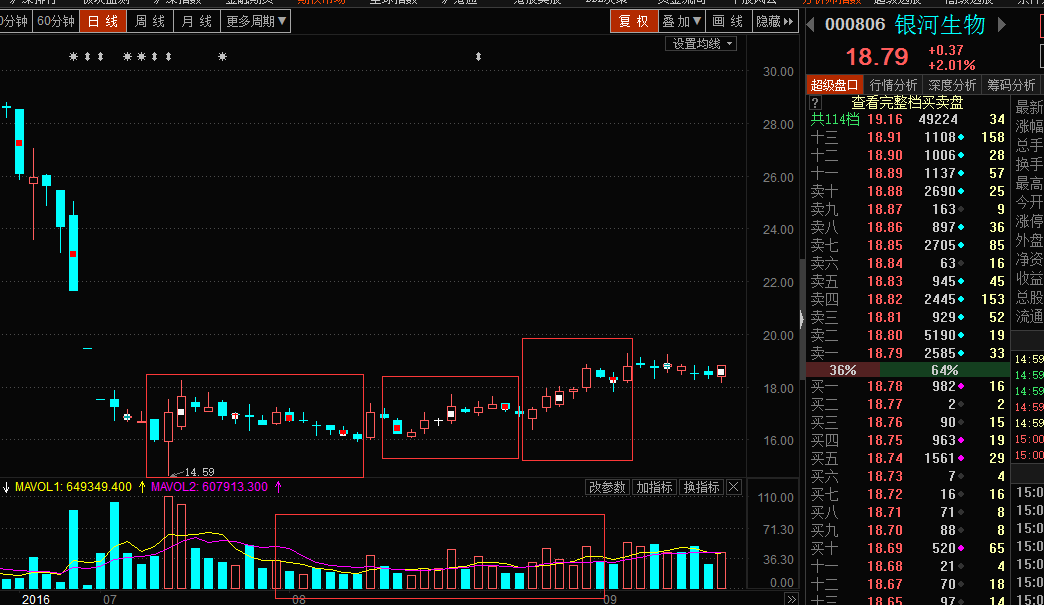This screenshot has width=1044, height=605.
Task: Open the 更多周期 period dropdown
Action: pos(256,21)
